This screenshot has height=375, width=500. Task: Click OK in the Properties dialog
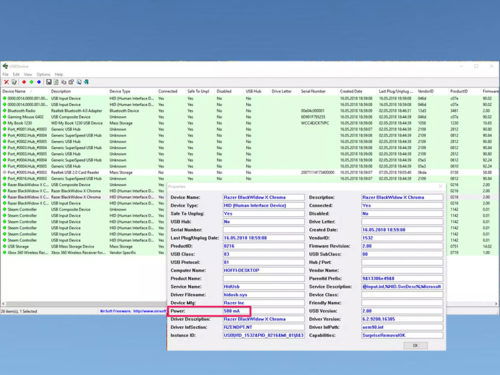click(x=415, y=345)
